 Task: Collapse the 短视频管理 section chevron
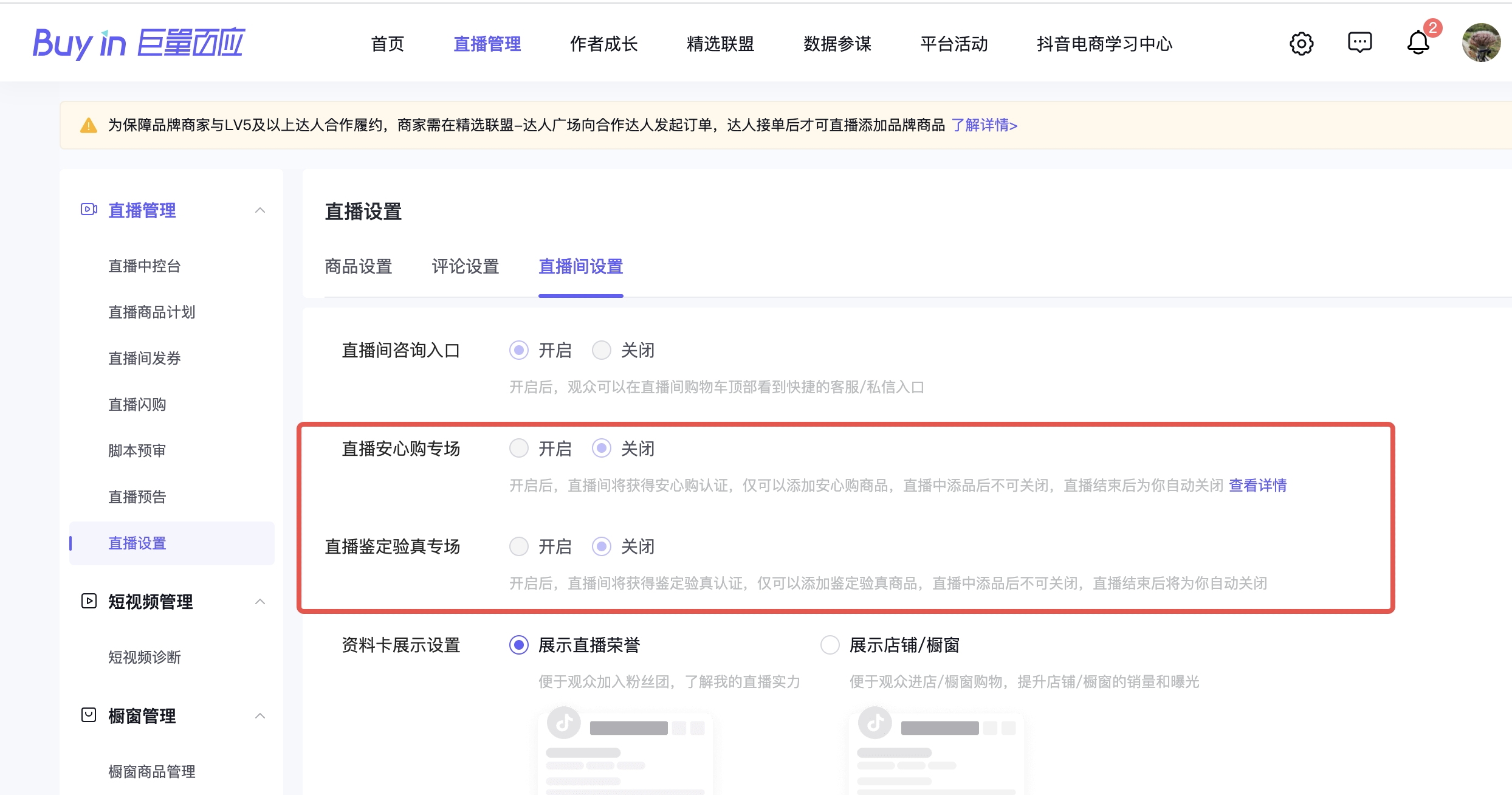[x=260, y=602]
